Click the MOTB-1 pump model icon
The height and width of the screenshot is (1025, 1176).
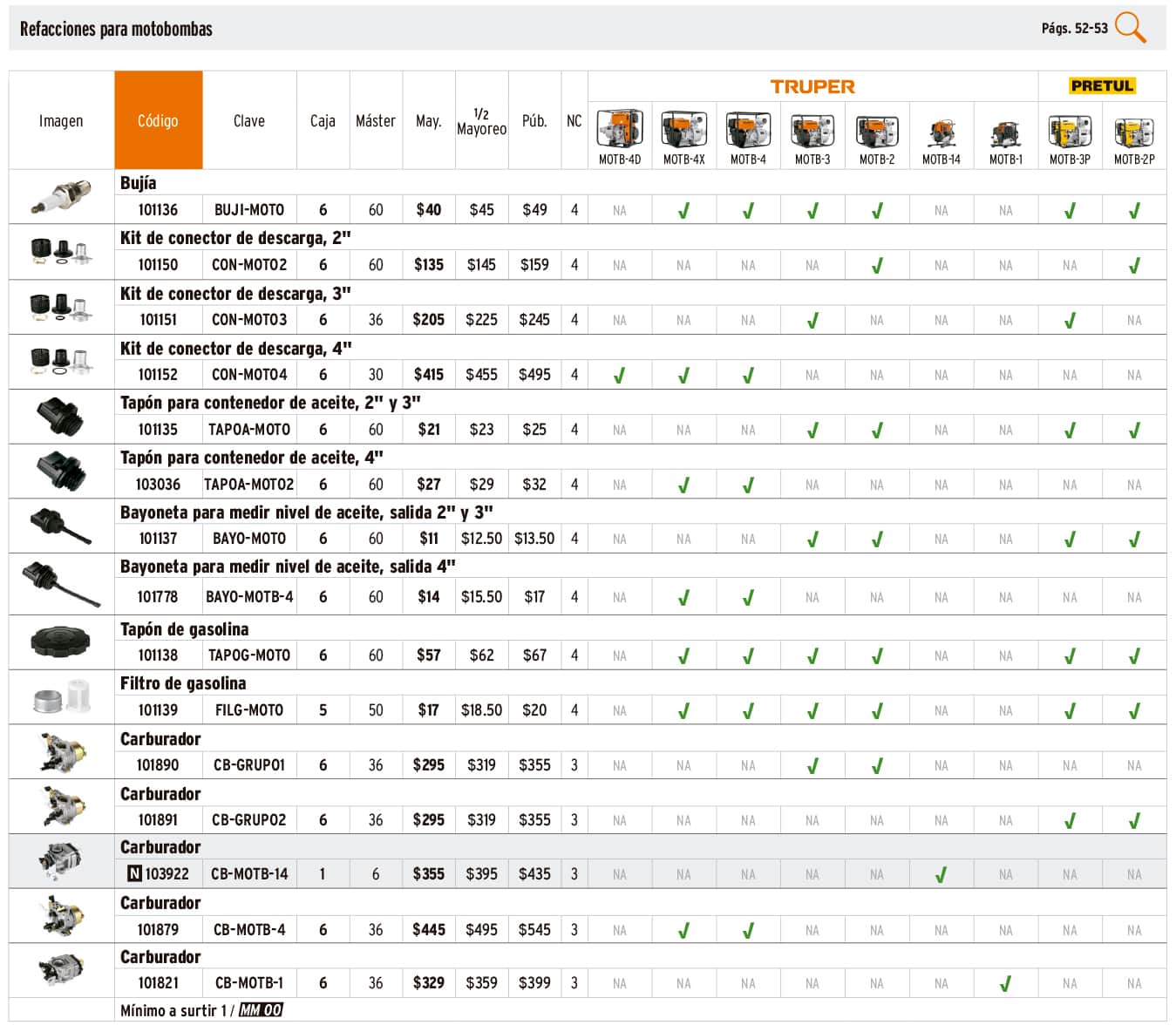(1005, 133)
